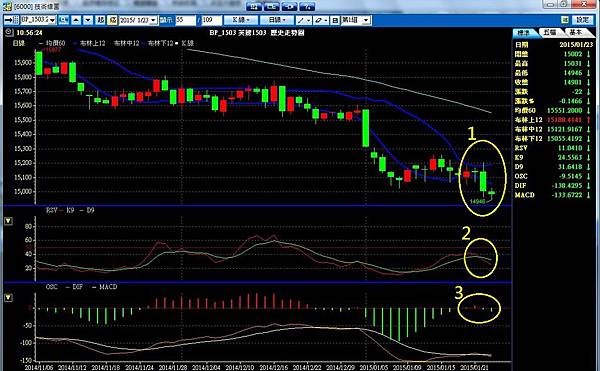Image resolution: width=600 pixels, height=371 pixels.
Task: Open the 第1組 group dropdown
Action: point(366,20)
